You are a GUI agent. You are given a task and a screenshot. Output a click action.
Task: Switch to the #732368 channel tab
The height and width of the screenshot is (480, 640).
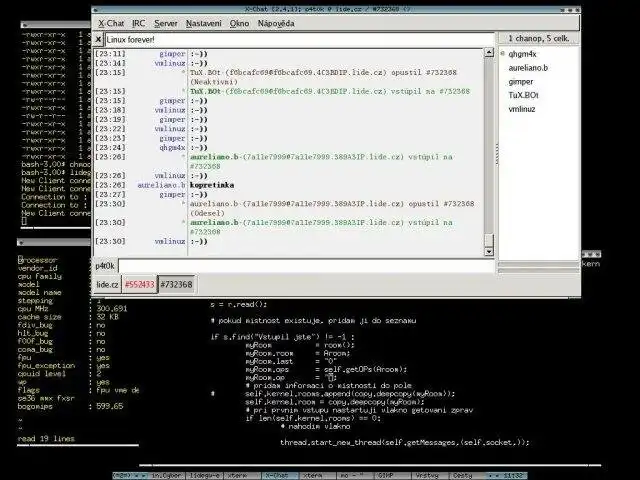pyautogui.click(x=176, y=284)
